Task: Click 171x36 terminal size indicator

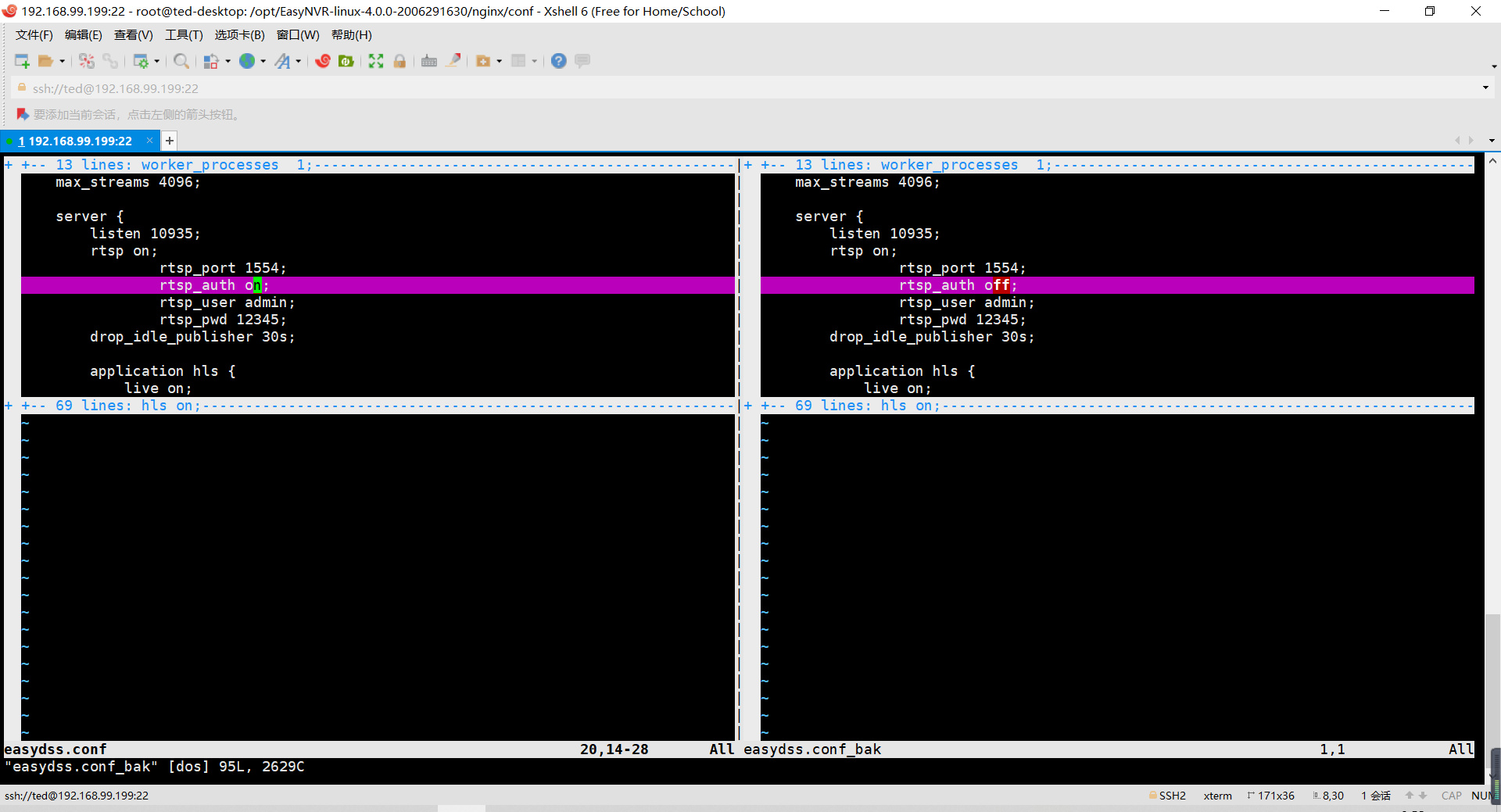Action: click(1271, 796)
